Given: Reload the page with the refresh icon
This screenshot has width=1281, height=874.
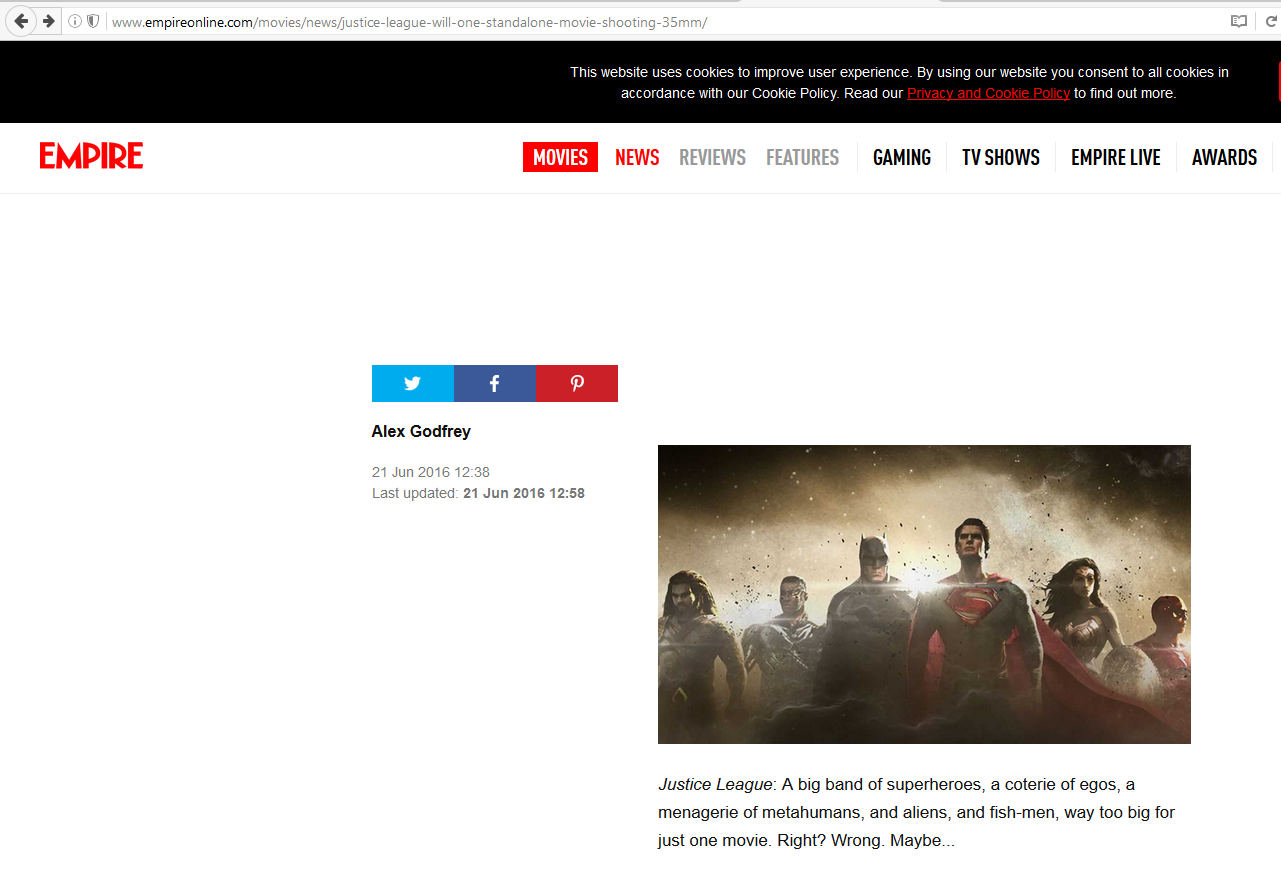Looking at the screenshot, I should click(1271, 21).
